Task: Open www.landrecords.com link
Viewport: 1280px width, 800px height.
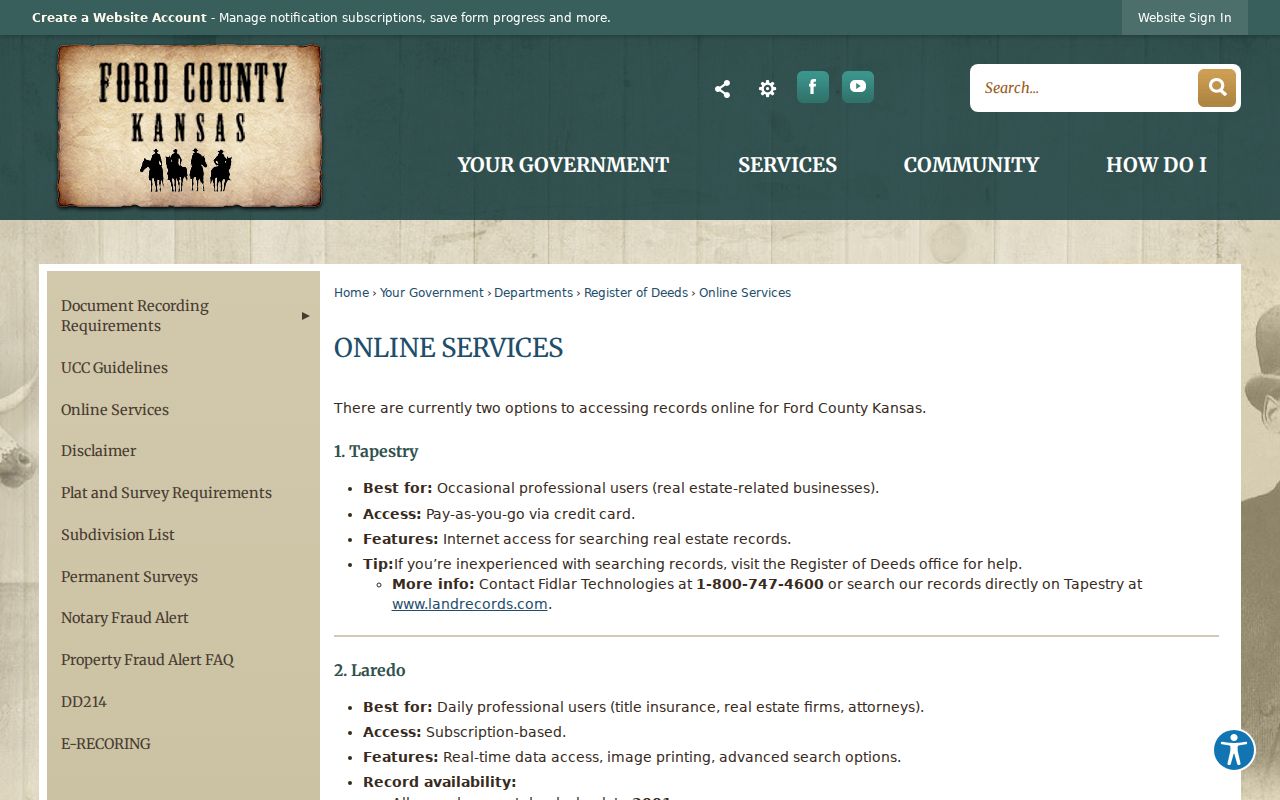Action: pyautogui.click(x=470, y=604)
